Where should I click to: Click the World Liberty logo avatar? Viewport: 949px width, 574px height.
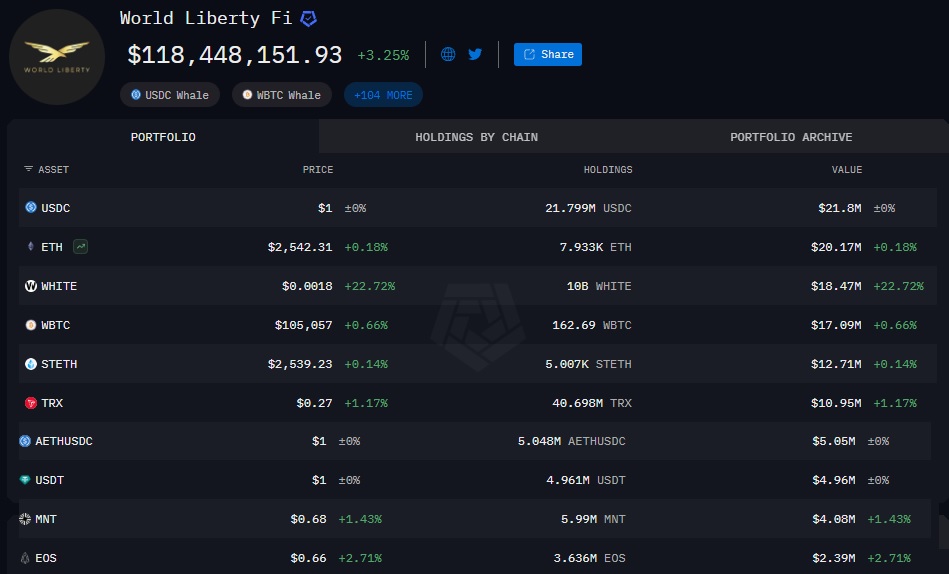57,57
